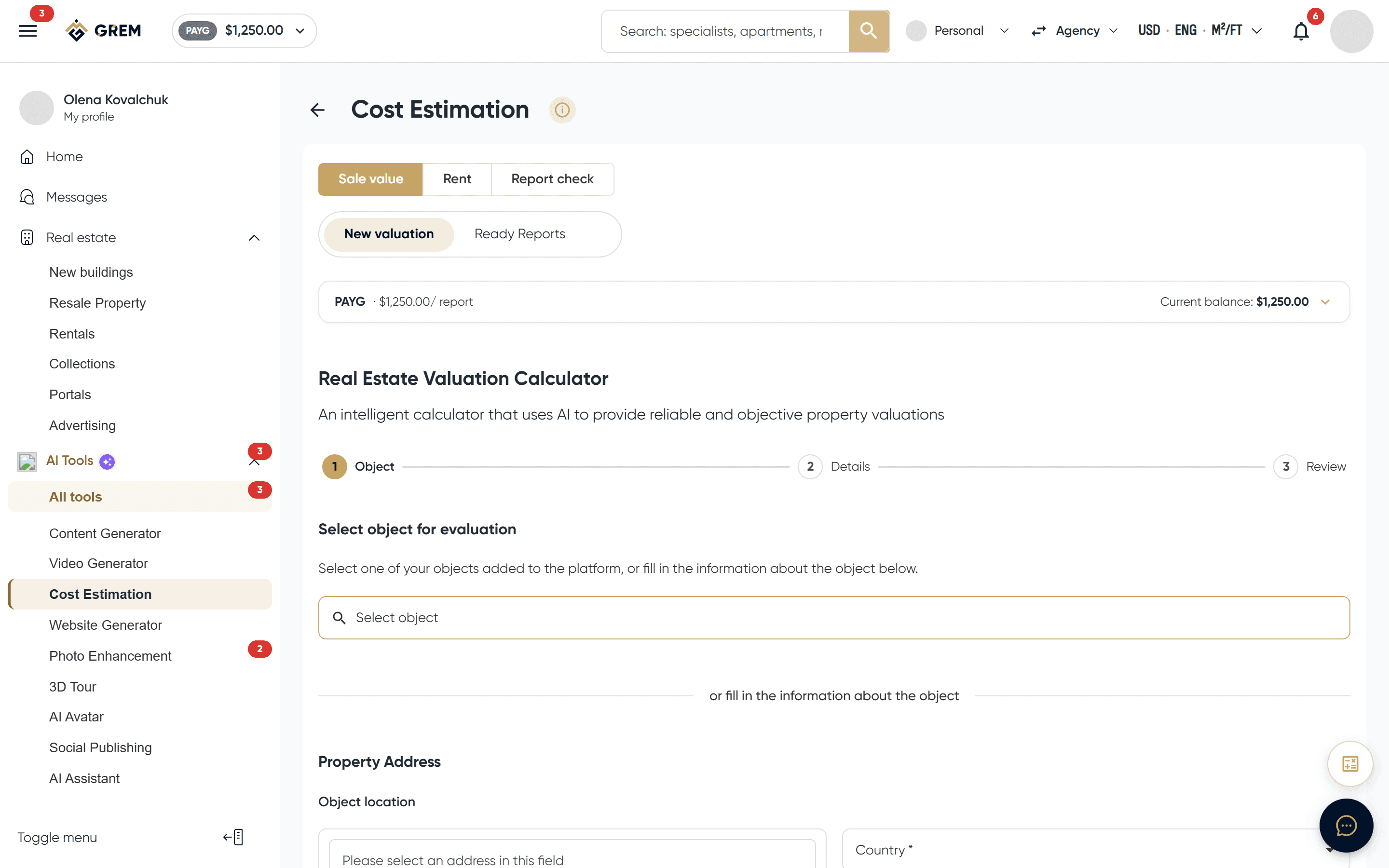Go to step 2 Details
The height and width of the screenshot is (868, 1389).
pos(833,467)
